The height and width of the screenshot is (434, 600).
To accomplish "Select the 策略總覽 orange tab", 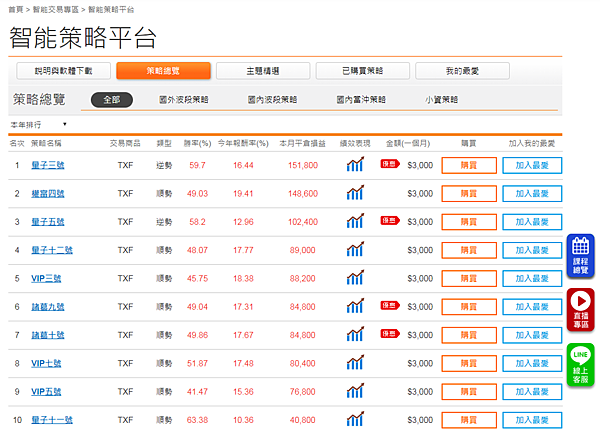I will [163, 71].
